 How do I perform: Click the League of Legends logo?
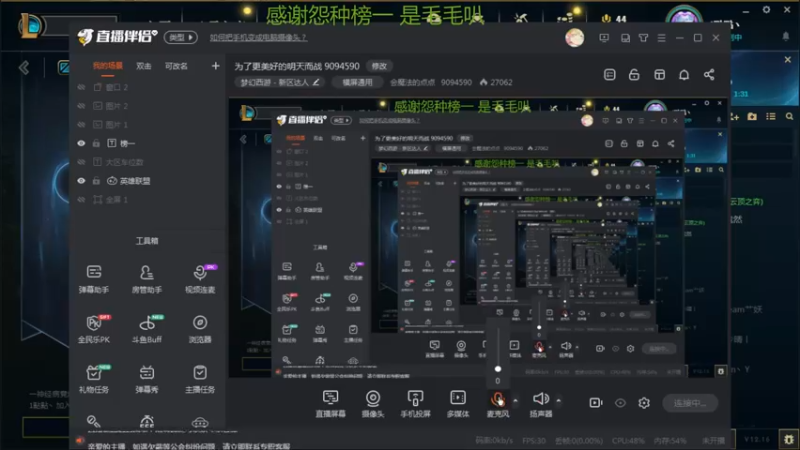(31, 26)
